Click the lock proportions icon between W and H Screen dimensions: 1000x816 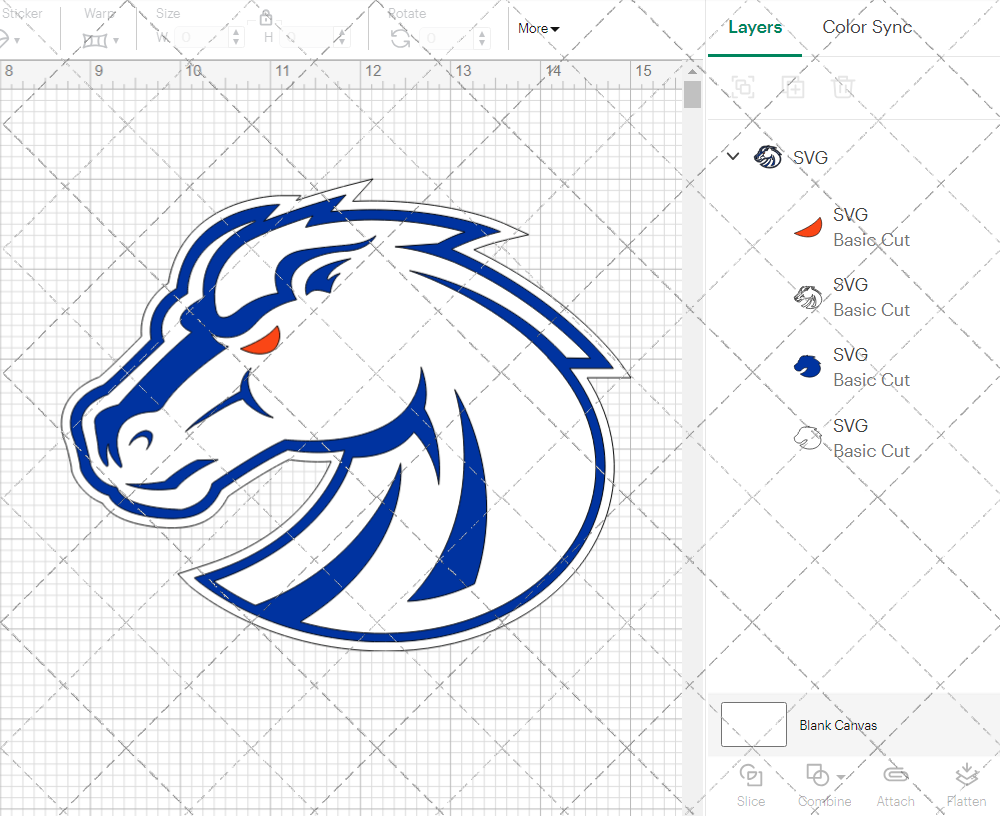click(x=266, y=17)
